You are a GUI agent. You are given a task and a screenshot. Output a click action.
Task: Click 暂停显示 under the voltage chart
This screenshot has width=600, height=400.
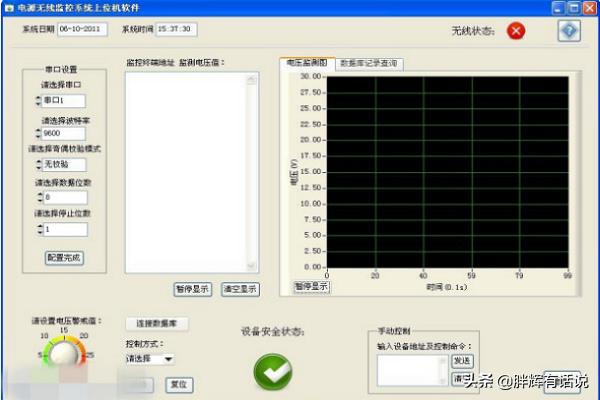pyautogui.click(x=311, y=286)
